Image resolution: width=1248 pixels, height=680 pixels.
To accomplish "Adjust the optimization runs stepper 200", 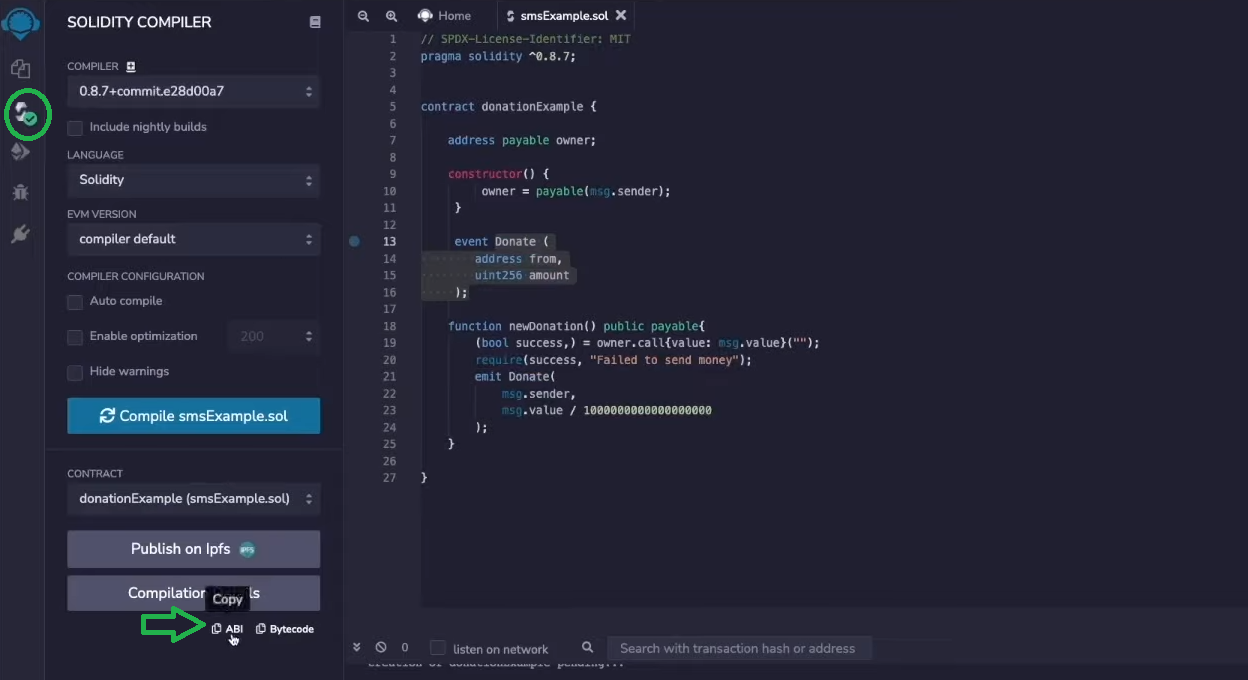I will pos(274,336).
